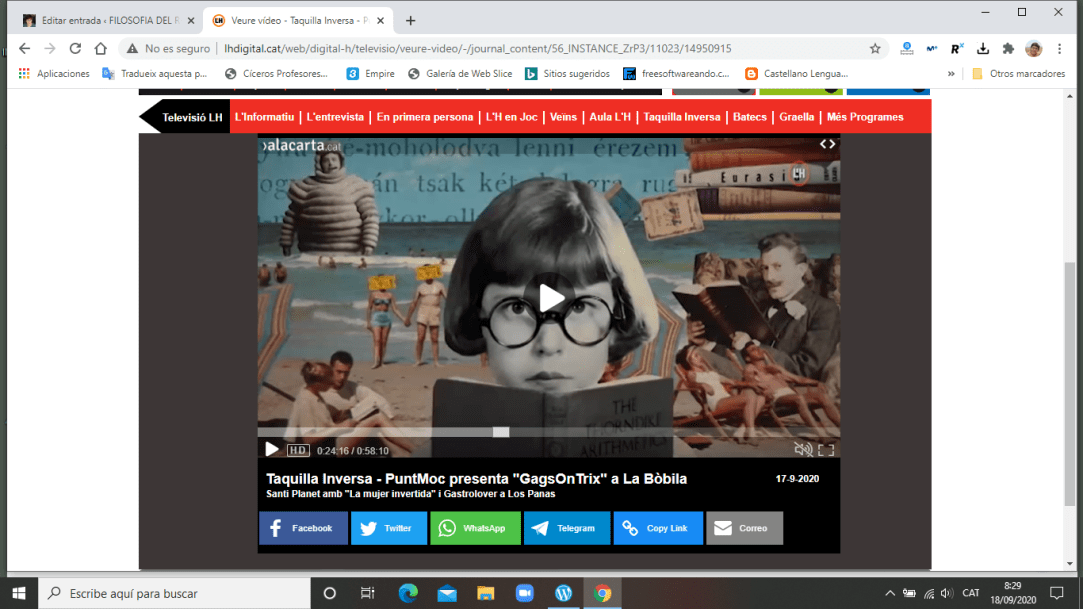Share the video via Telegram
The height and width of the screenshot is (609, 1083).
[x=566, y=528]
